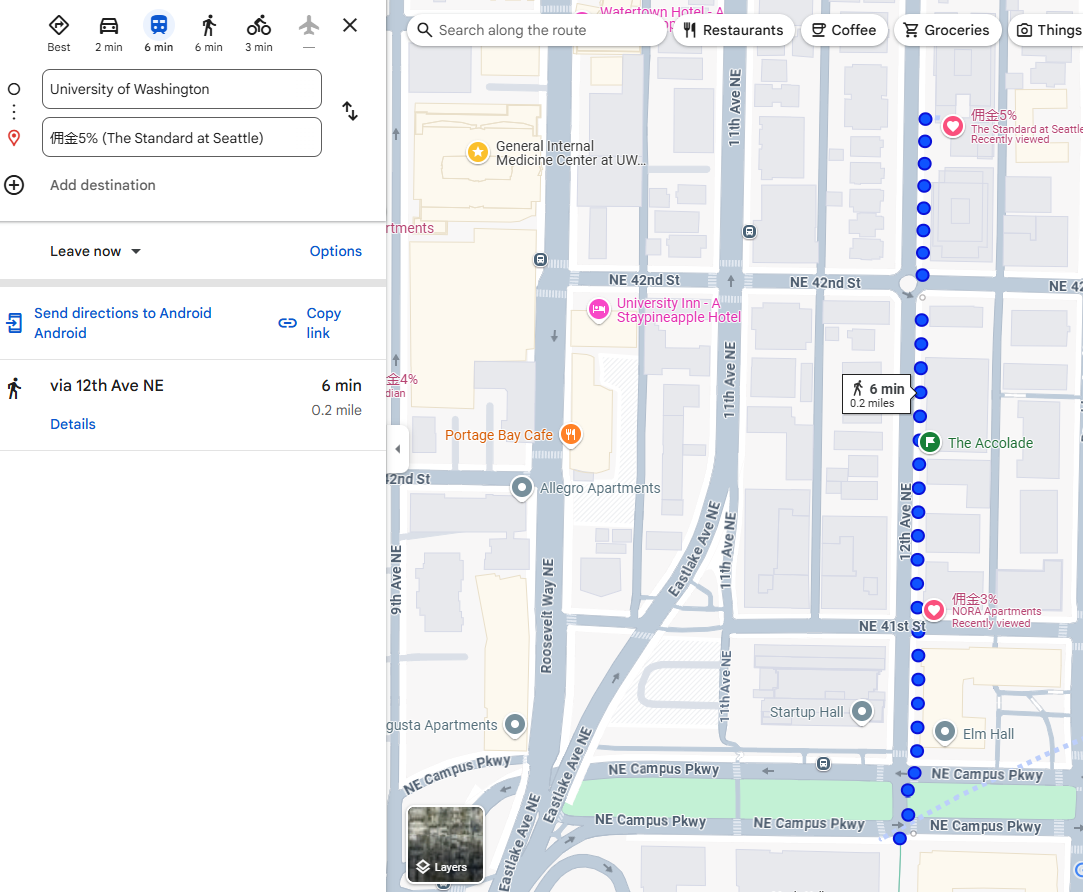Select the Transit travel mode

coord(159,26)
